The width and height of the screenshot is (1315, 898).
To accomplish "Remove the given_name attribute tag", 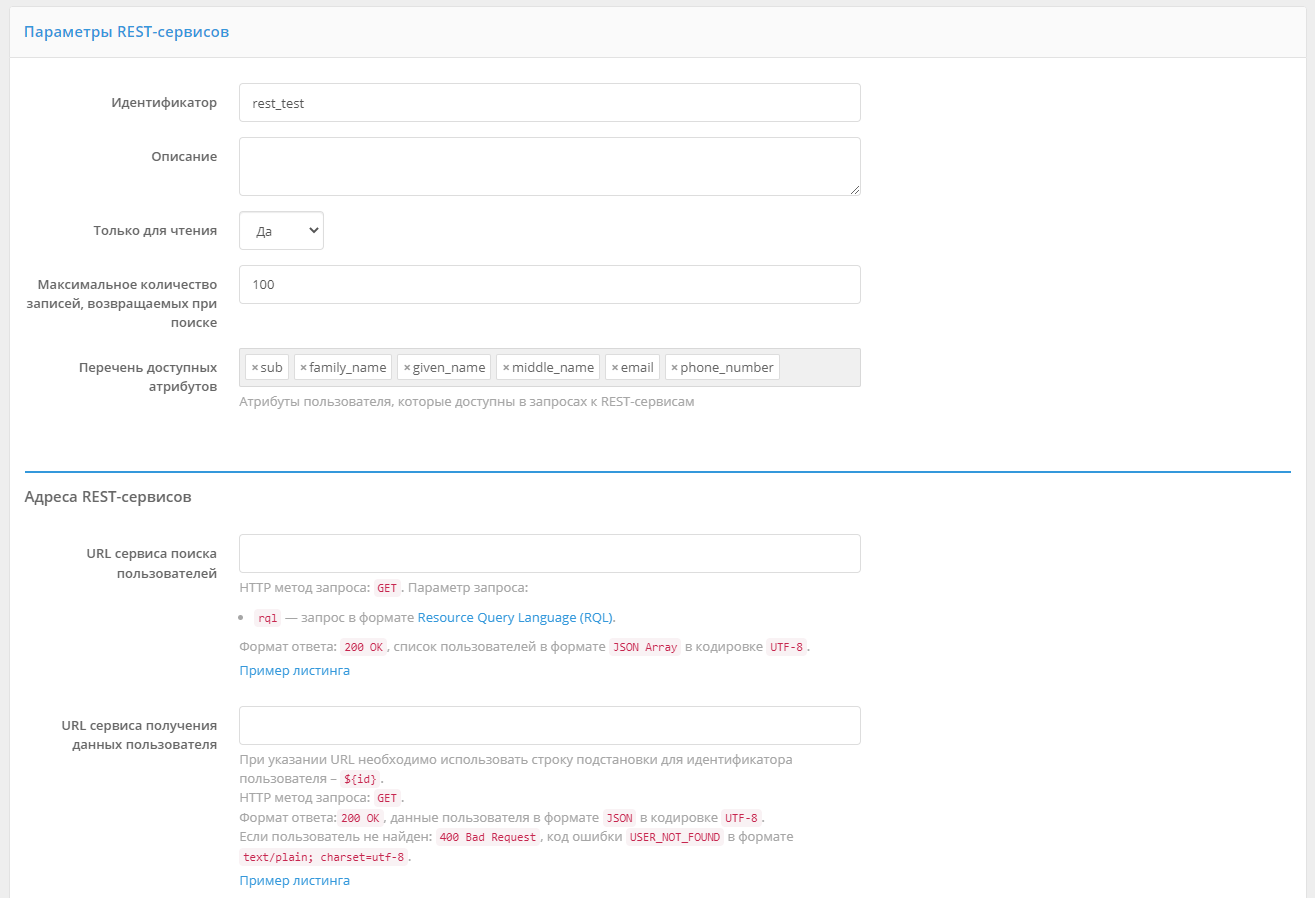I will coord(406,368).
